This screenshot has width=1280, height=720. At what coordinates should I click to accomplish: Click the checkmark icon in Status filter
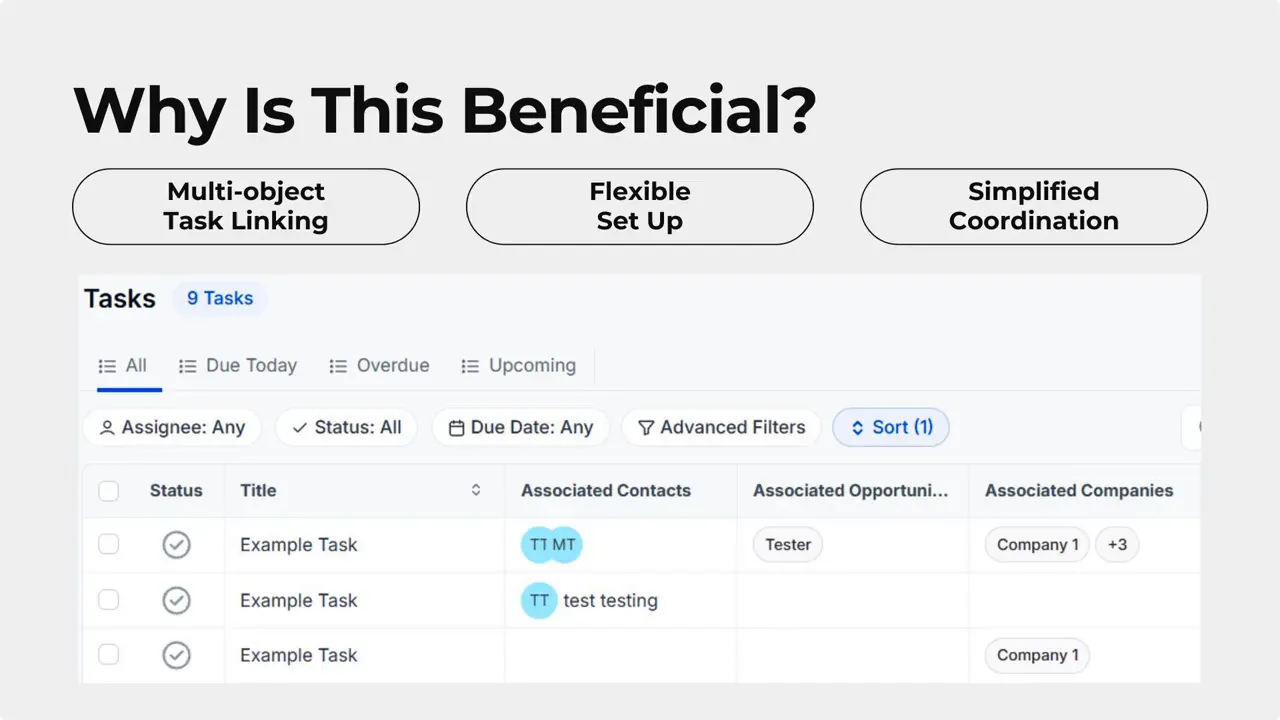coord(299,427)
